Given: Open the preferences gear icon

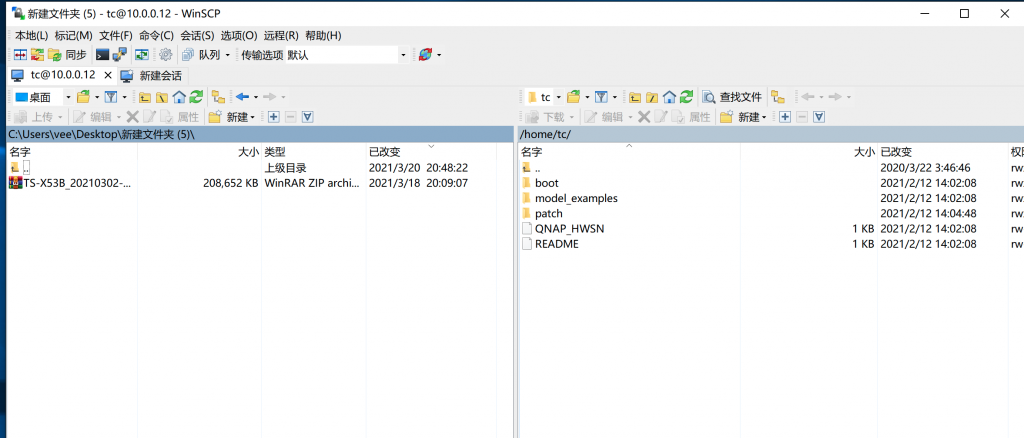Looking at the screenshot, I should click(166, 55).
